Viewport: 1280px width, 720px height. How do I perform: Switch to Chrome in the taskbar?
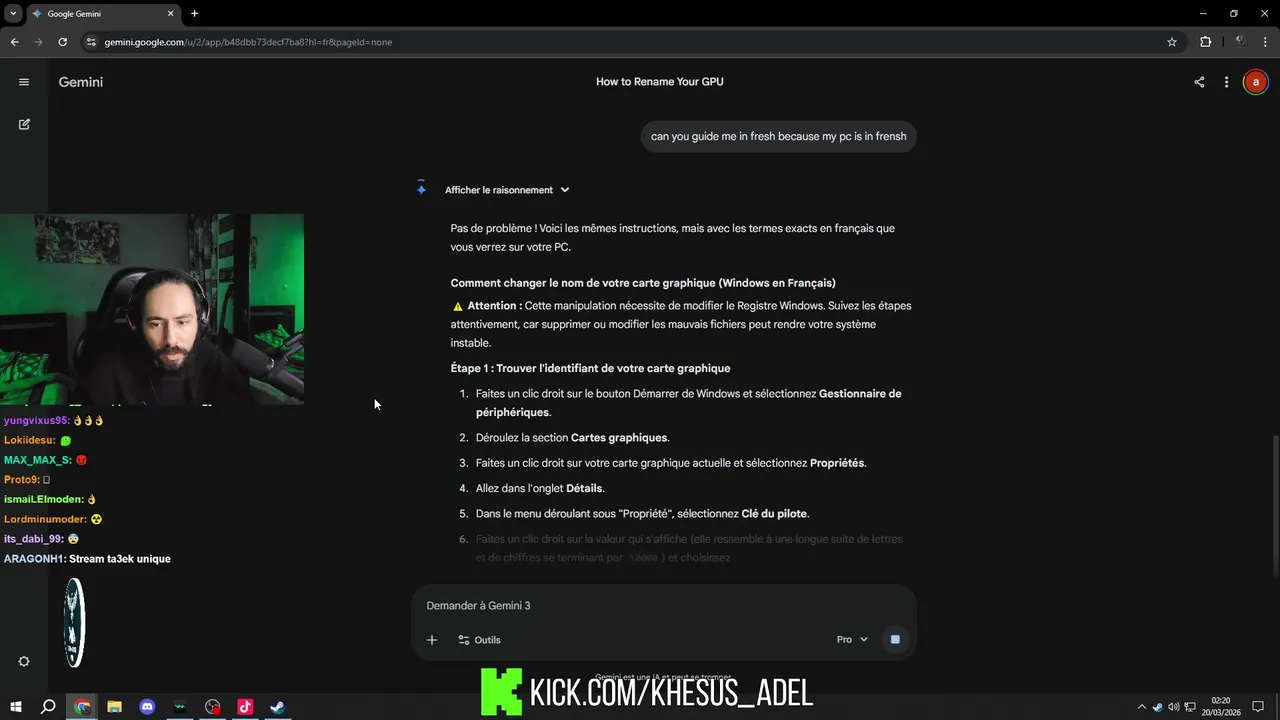point(82,707)
